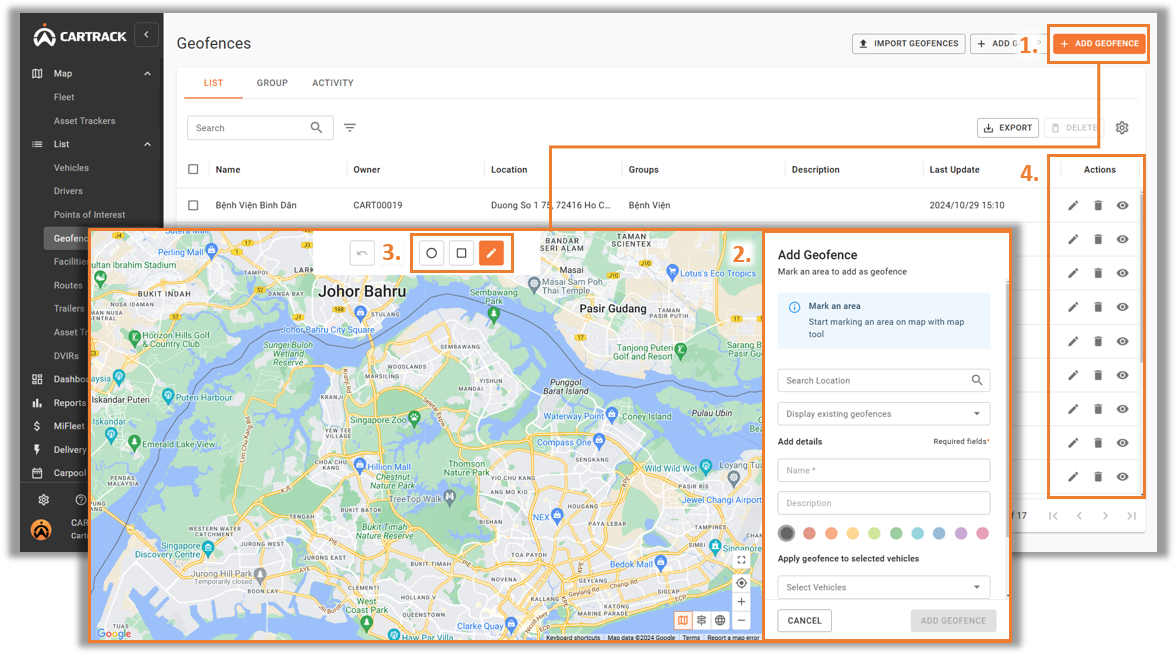Go to the previous page of geofences
The image size is (1175, 656).
click(1079, 516)
